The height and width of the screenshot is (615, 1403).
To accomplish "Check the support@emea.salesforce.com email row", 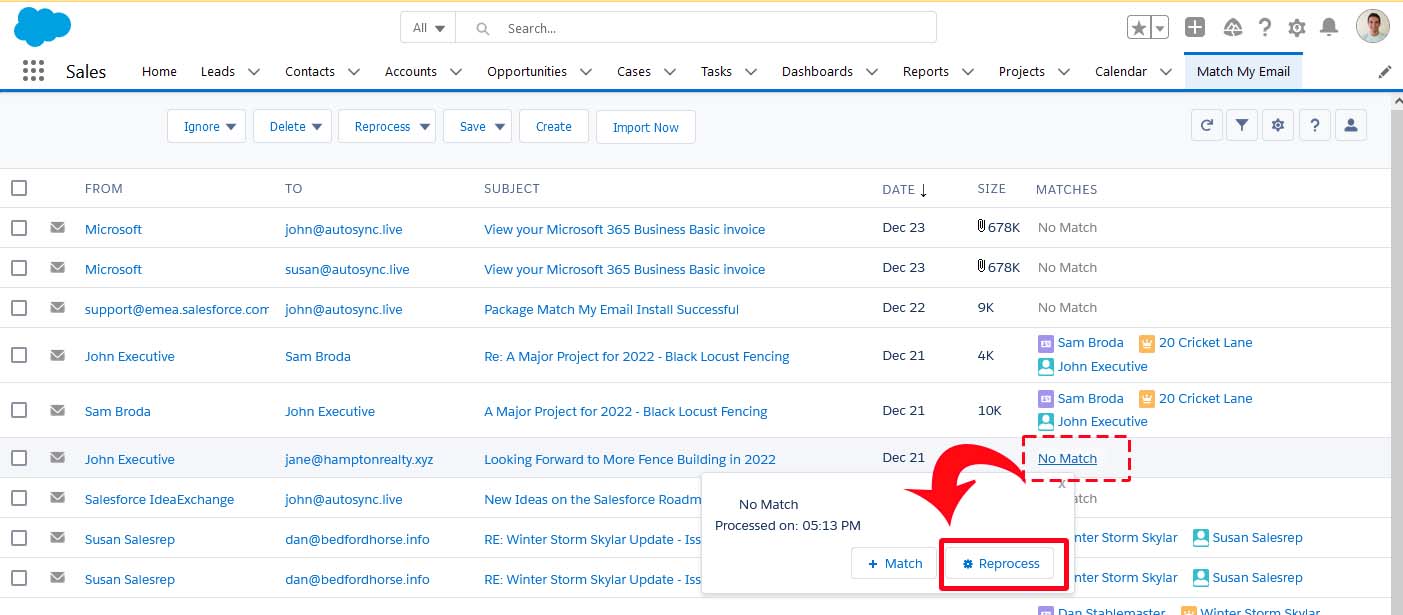I will pos(19,308).
